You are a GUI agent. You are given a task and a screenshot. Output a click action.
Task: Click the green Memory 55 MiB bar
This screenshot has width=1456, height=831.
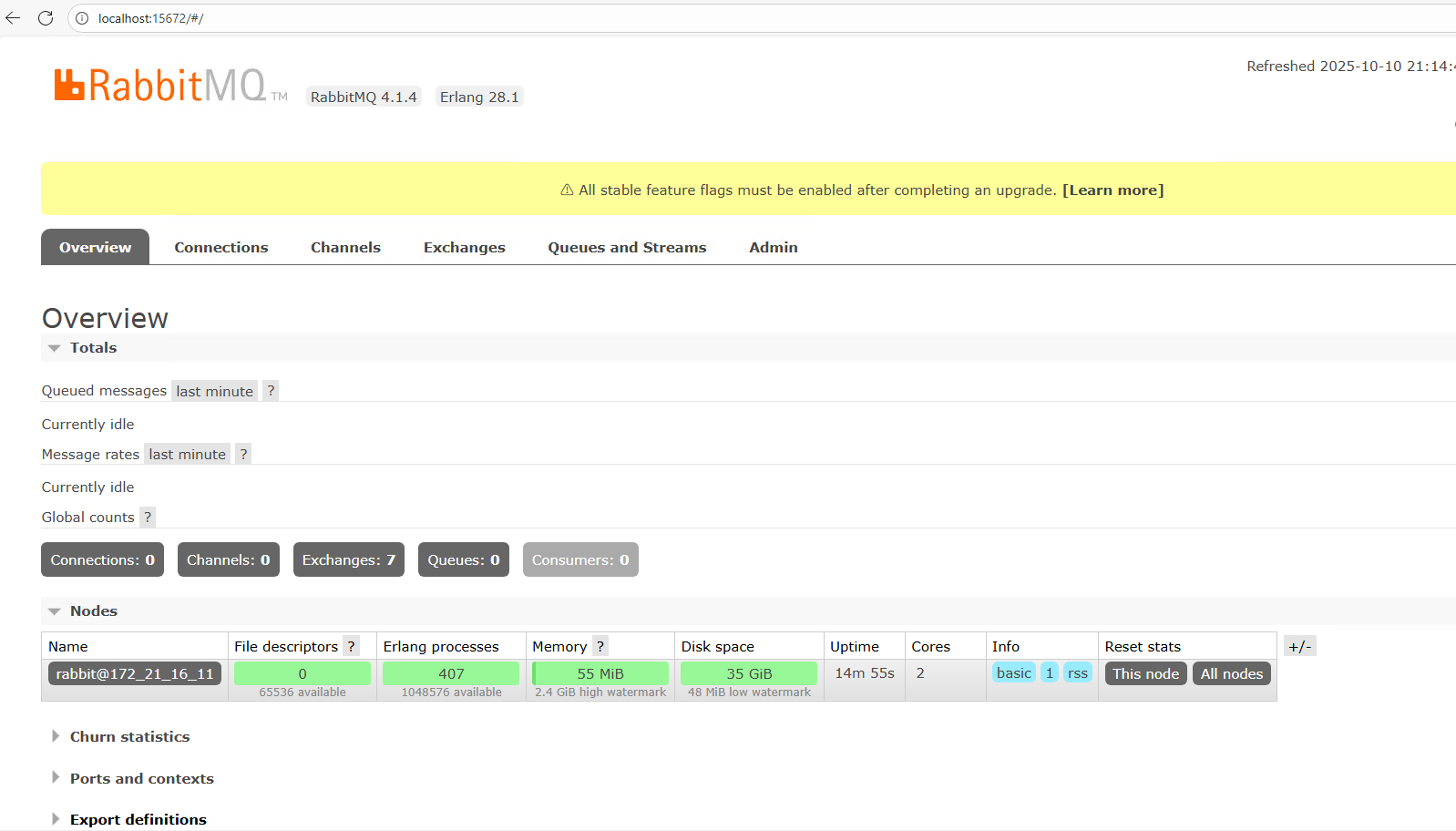[600, 673]
